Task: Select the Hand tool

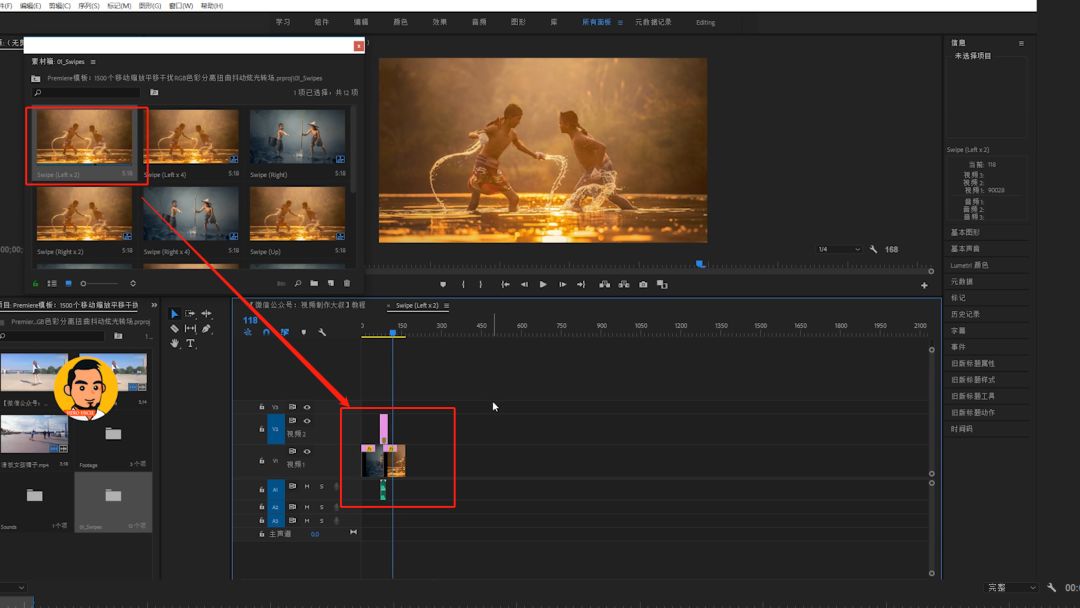Action: (x=174, y=343)
